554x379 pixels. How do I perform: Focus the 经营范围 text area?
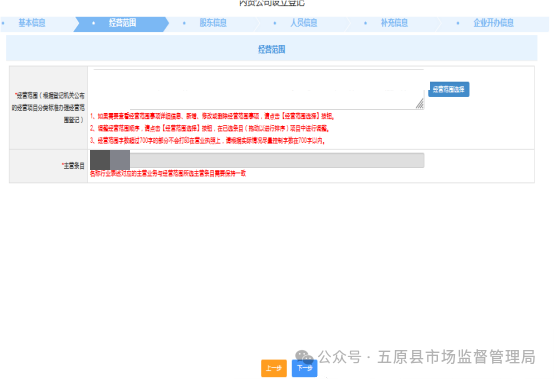pos(259,89)
